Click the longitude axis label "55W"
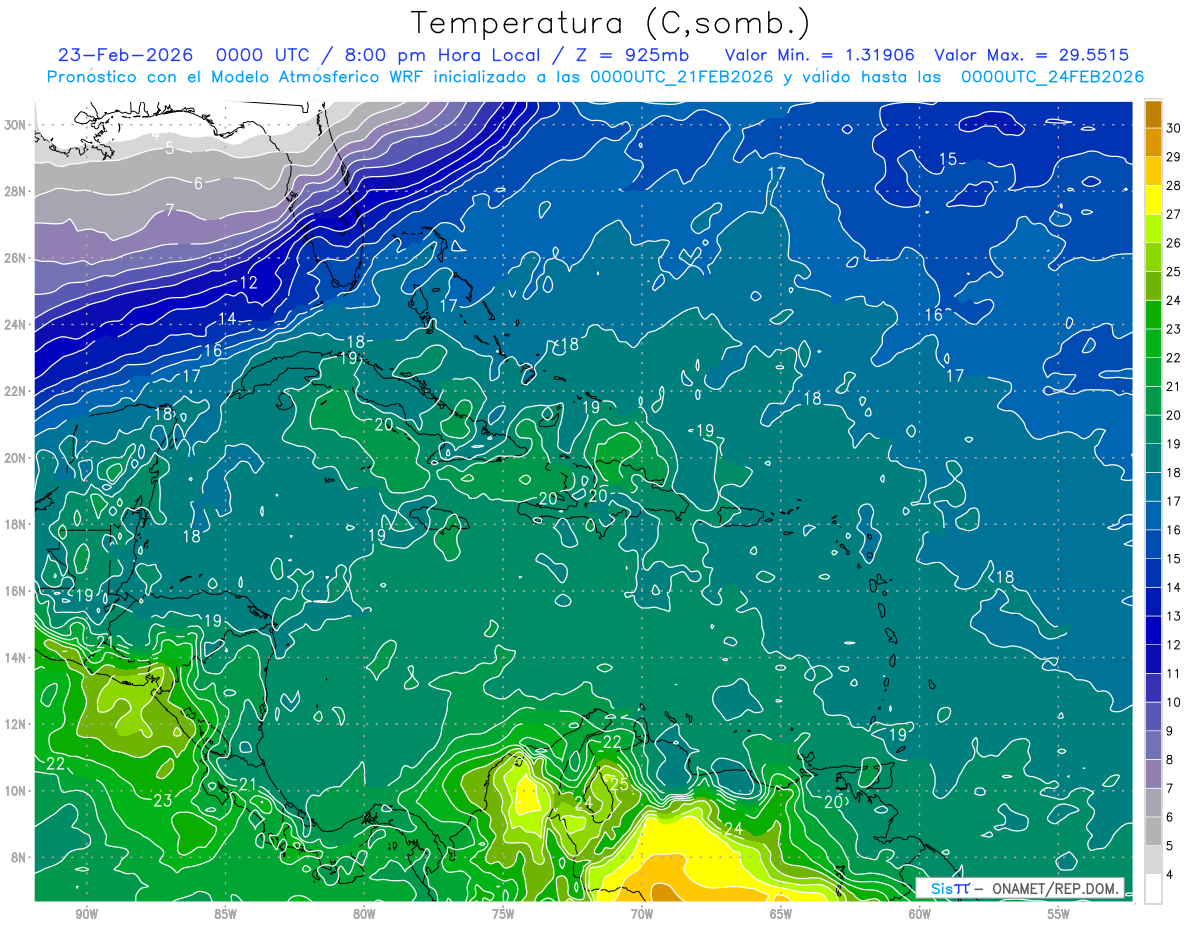 point(1059,914)
